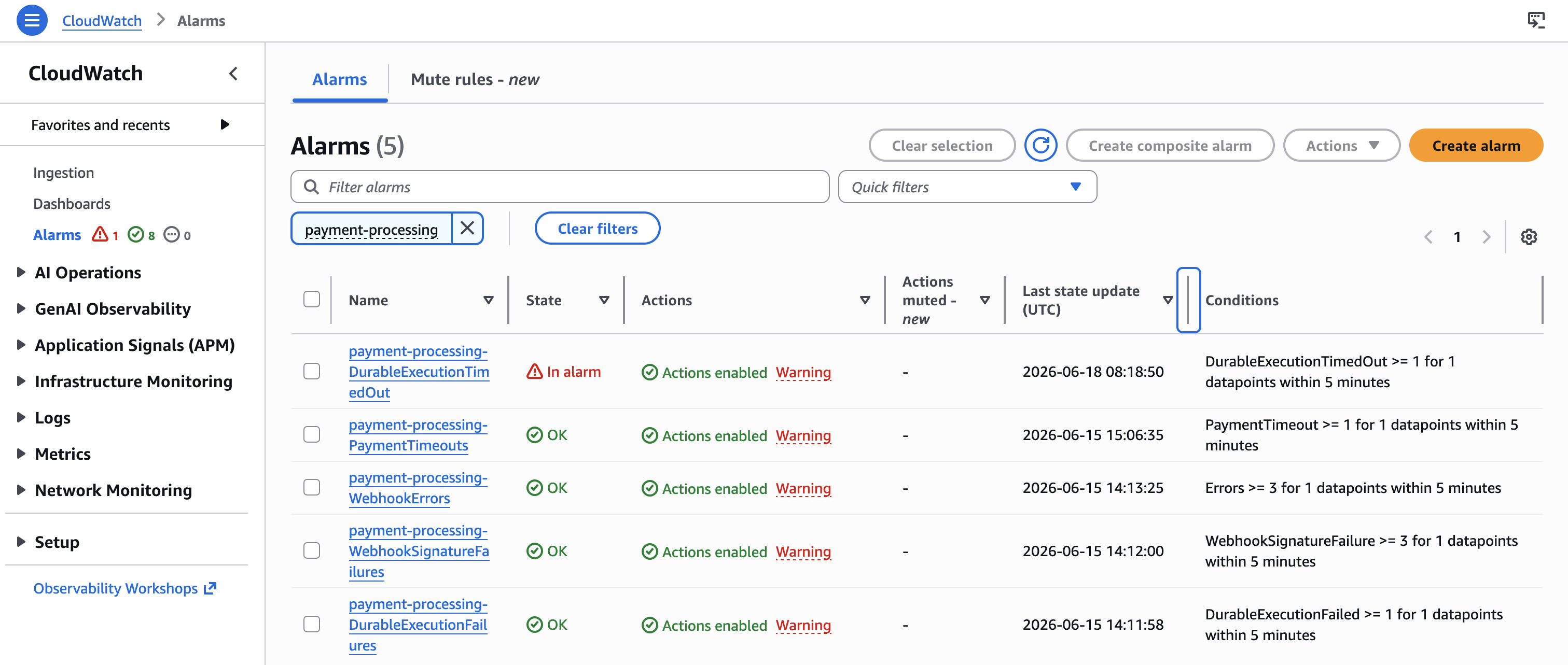Click the Clear selection button
This screenshot has height=665, width=1568.
click(x=941, y=146)
